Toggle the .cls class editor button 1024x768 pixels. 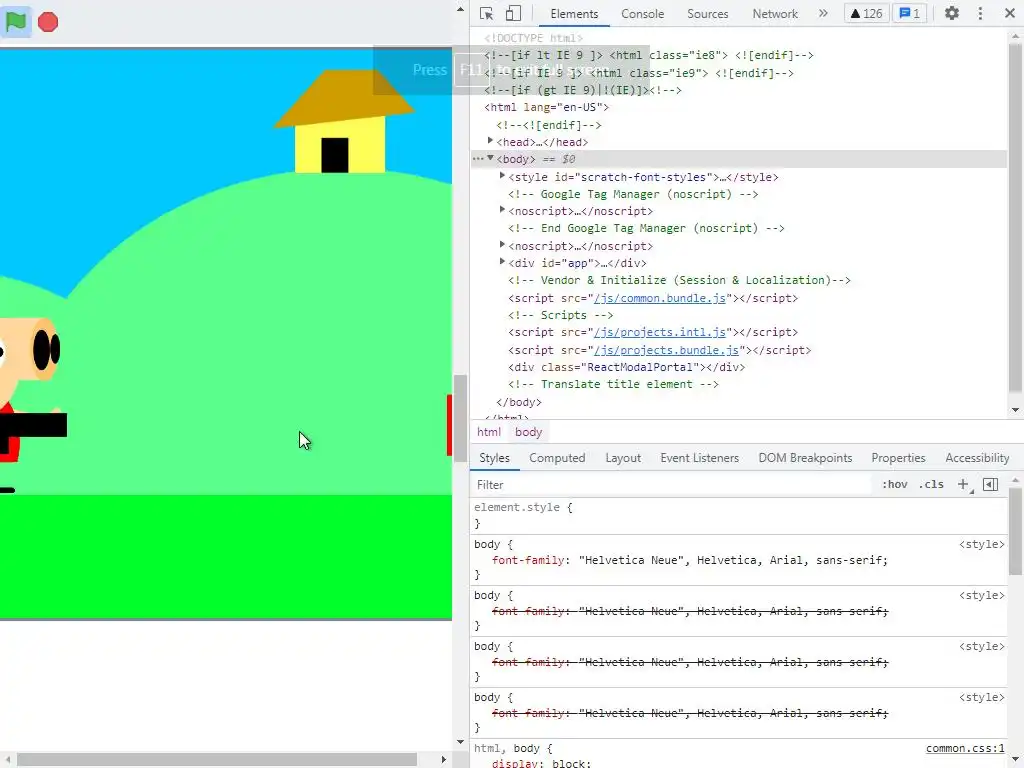click(931, 484)
